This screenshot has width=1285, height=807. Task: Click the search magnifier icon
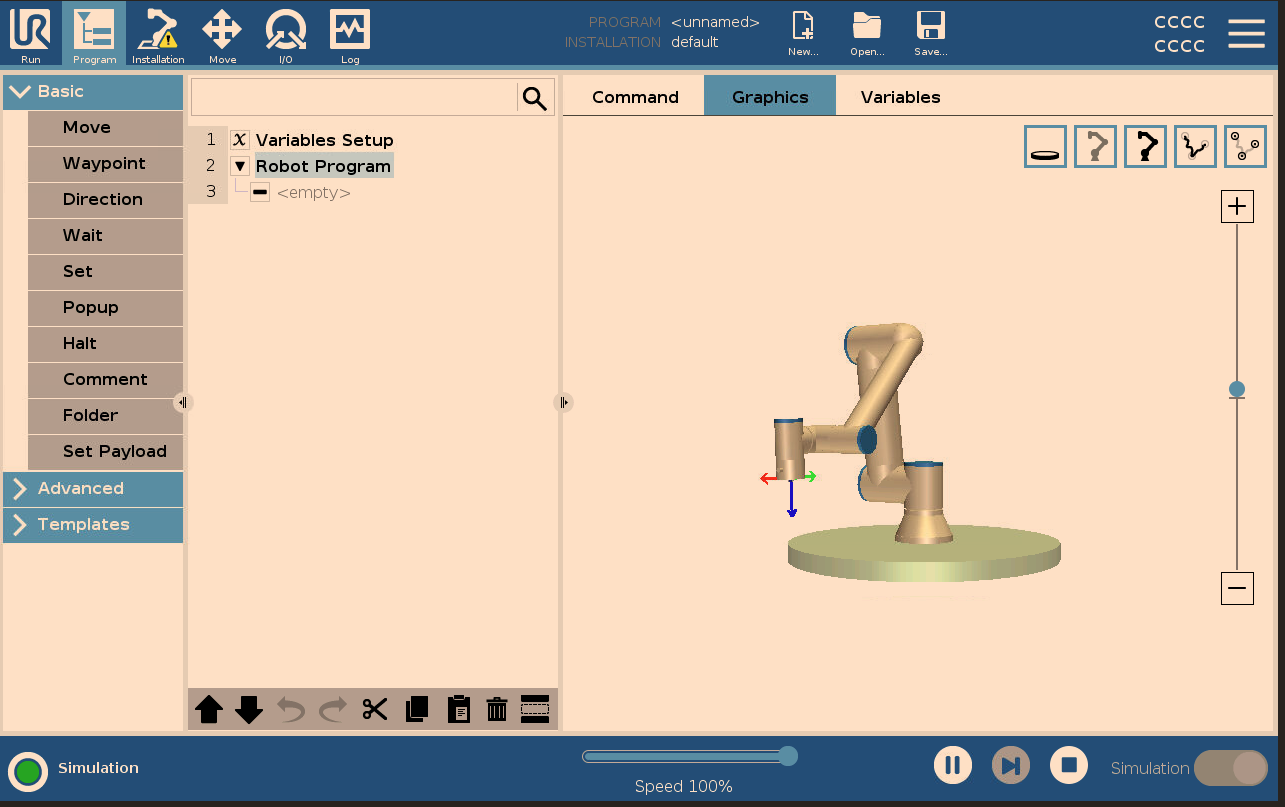(535, 98)
